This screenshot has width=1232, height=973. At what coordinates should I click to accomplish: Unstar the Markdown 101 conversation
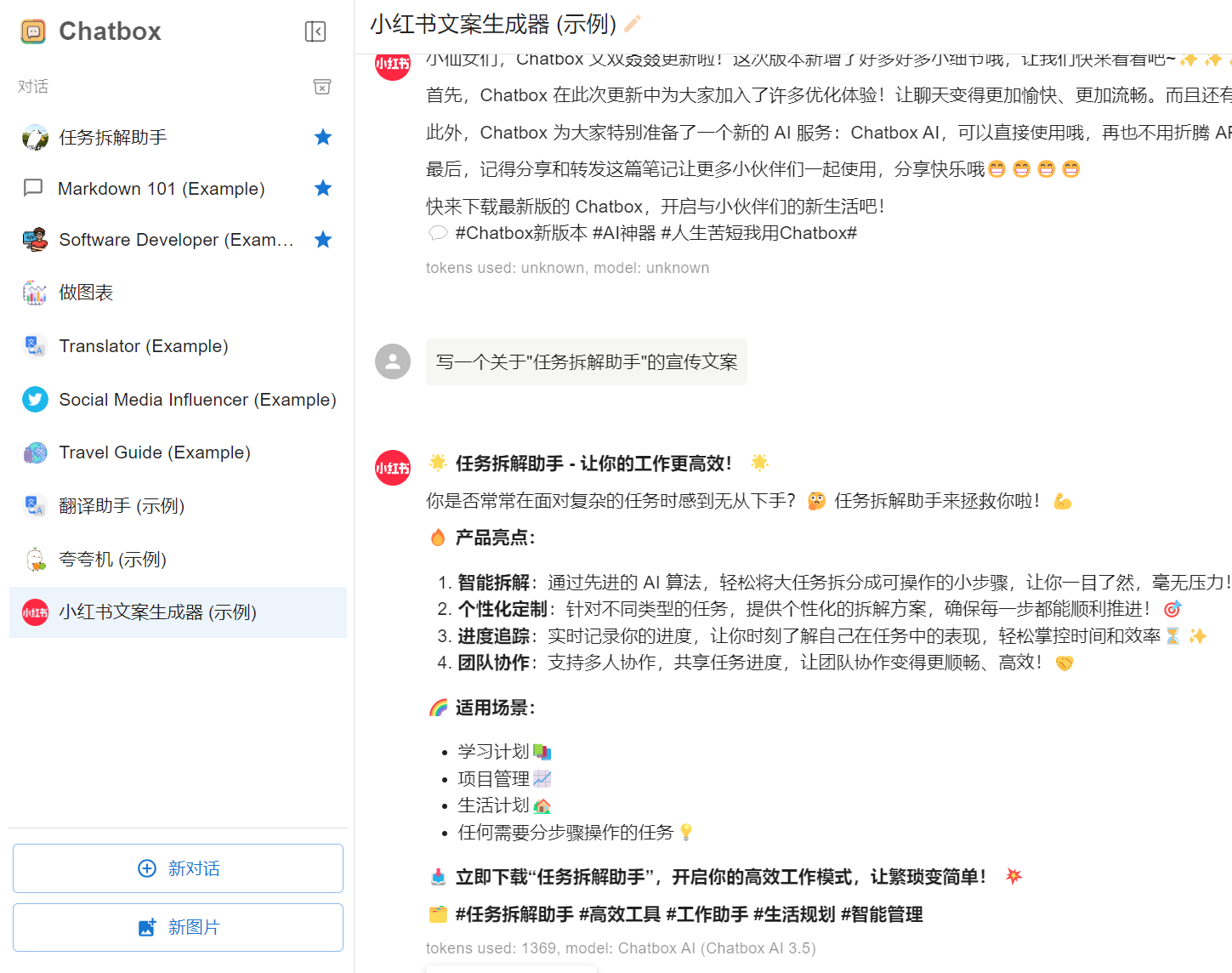pos(323,188)
